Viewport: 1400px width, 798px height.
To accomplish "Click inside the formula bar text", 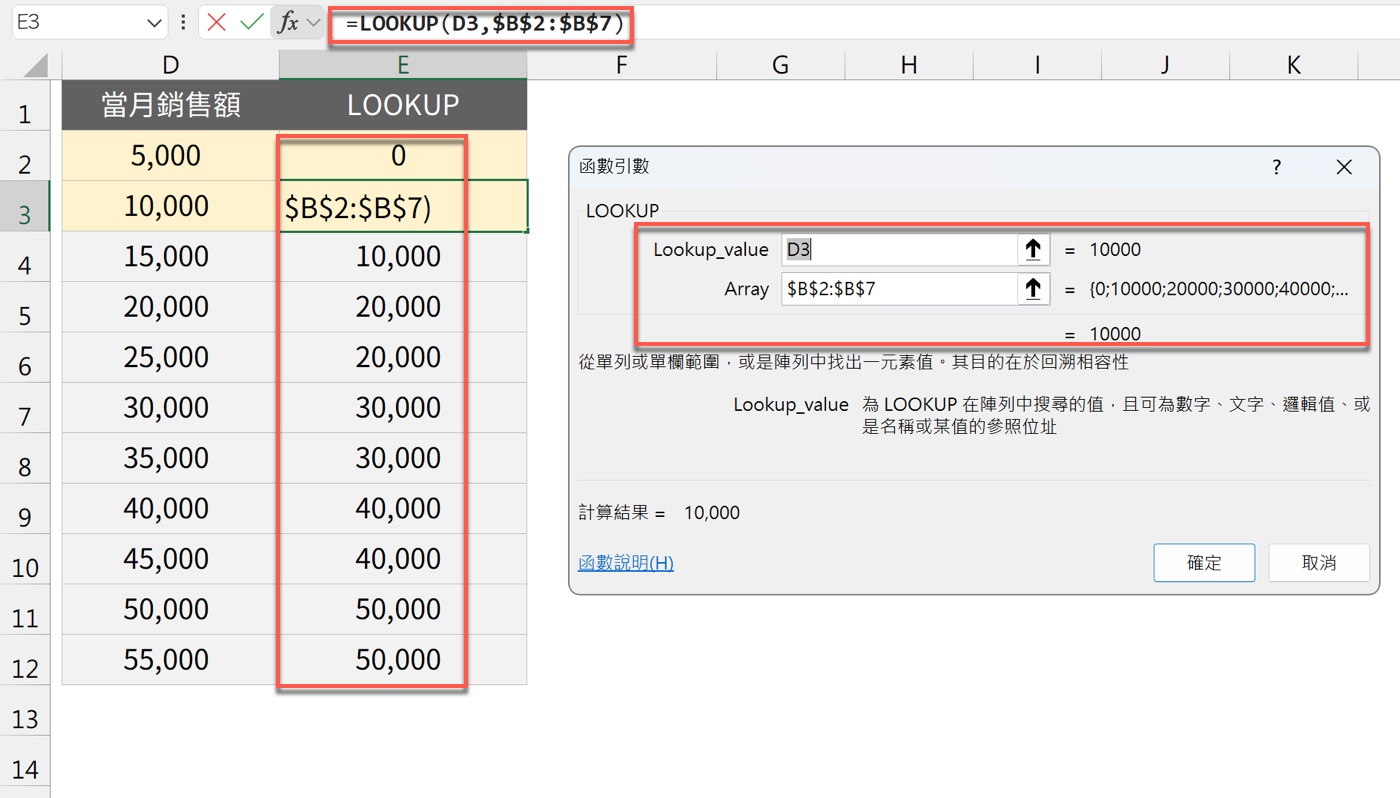I will point(486,24).
